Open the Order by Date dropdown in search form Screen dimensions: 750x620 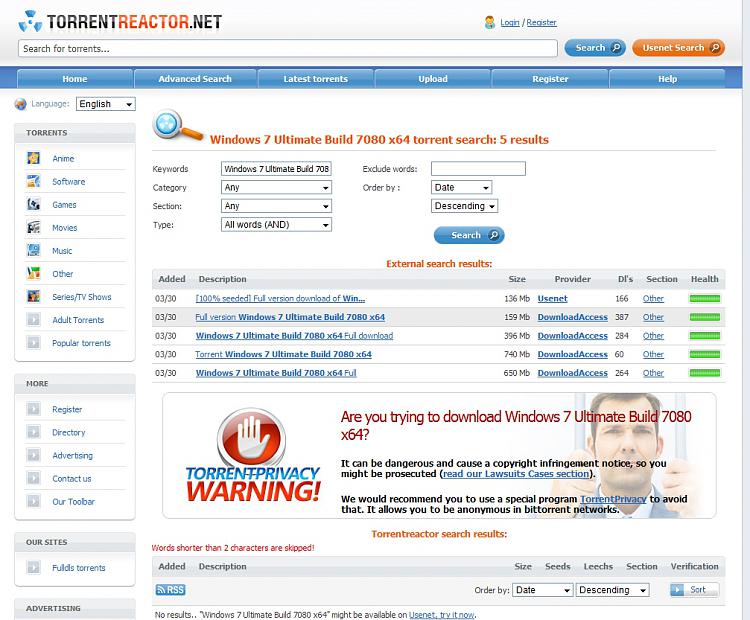click(x=462, y=188)
